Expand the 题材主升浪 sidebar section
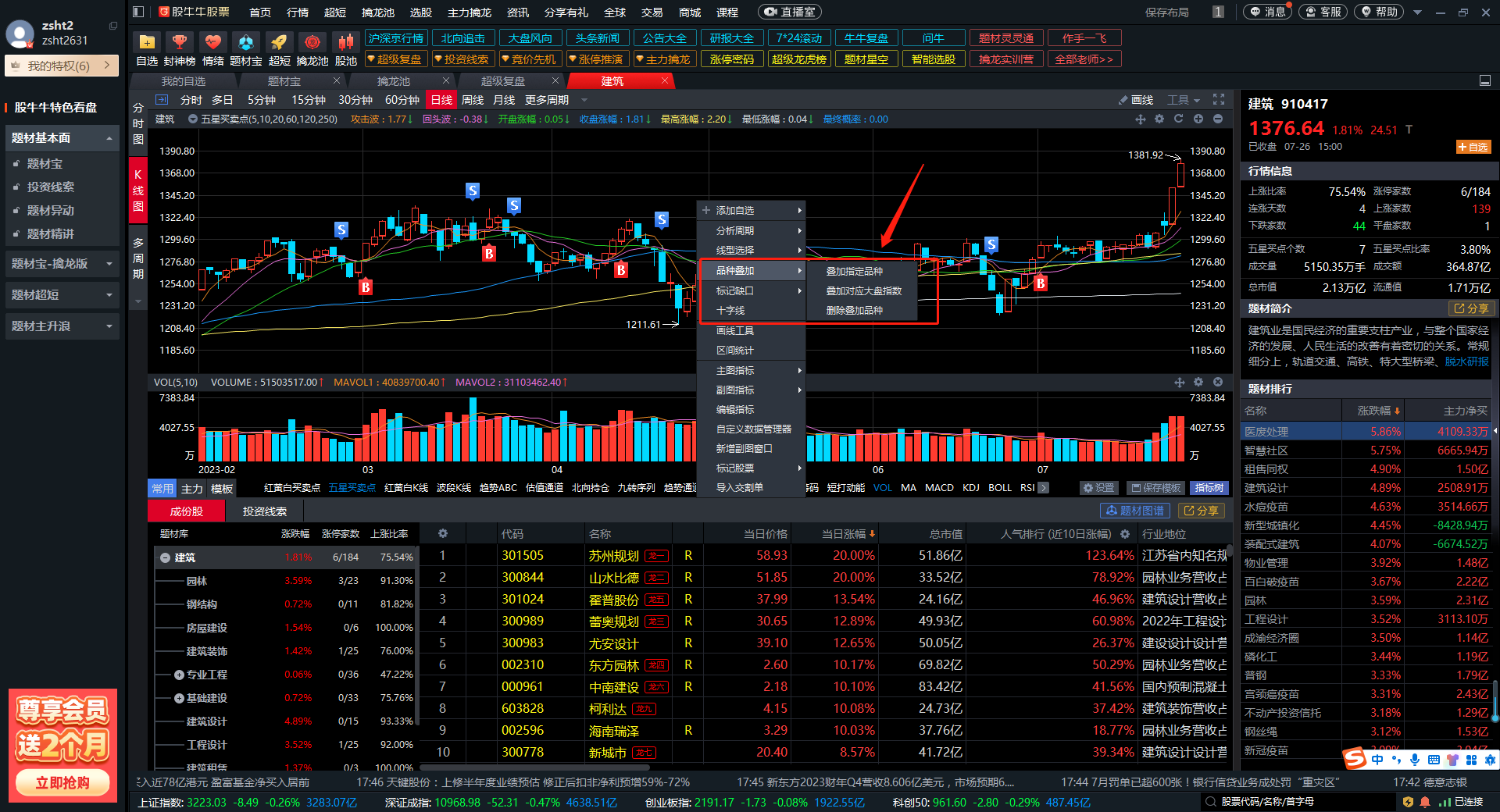Image resolution: width=1500 pixels, height=812 pixels. click(x=62, y=326)
